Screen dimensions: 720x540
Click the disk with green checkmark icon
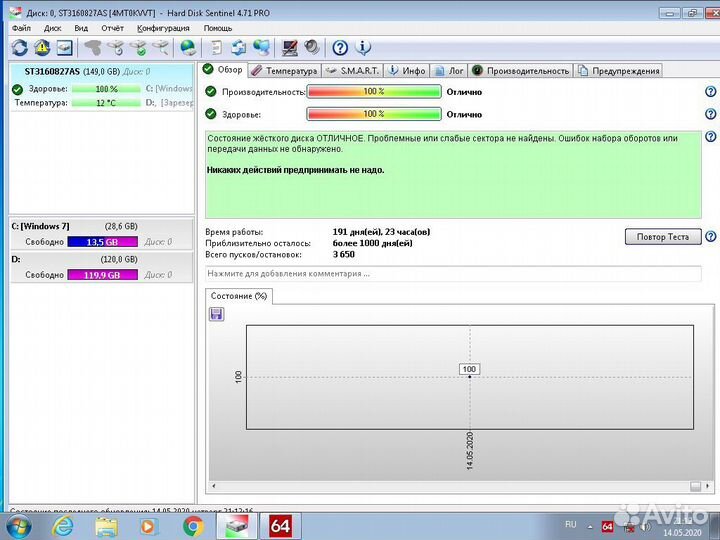tap(139, 47)
